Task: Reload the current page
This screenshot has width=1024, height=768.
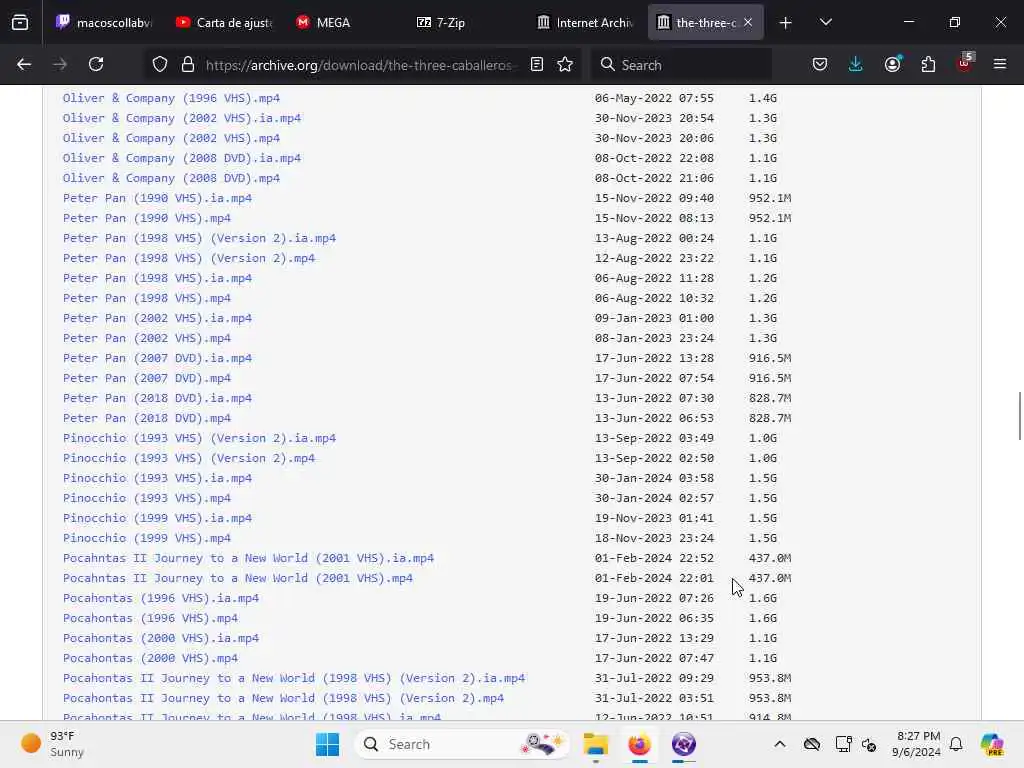Action: tap(96, 65)
